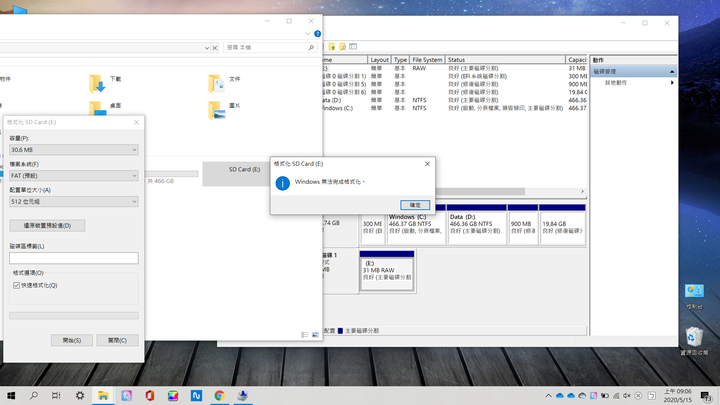720x405 pixels.
Task: Open the Office icon on the taskbar
Action: (x=150, y=395)
